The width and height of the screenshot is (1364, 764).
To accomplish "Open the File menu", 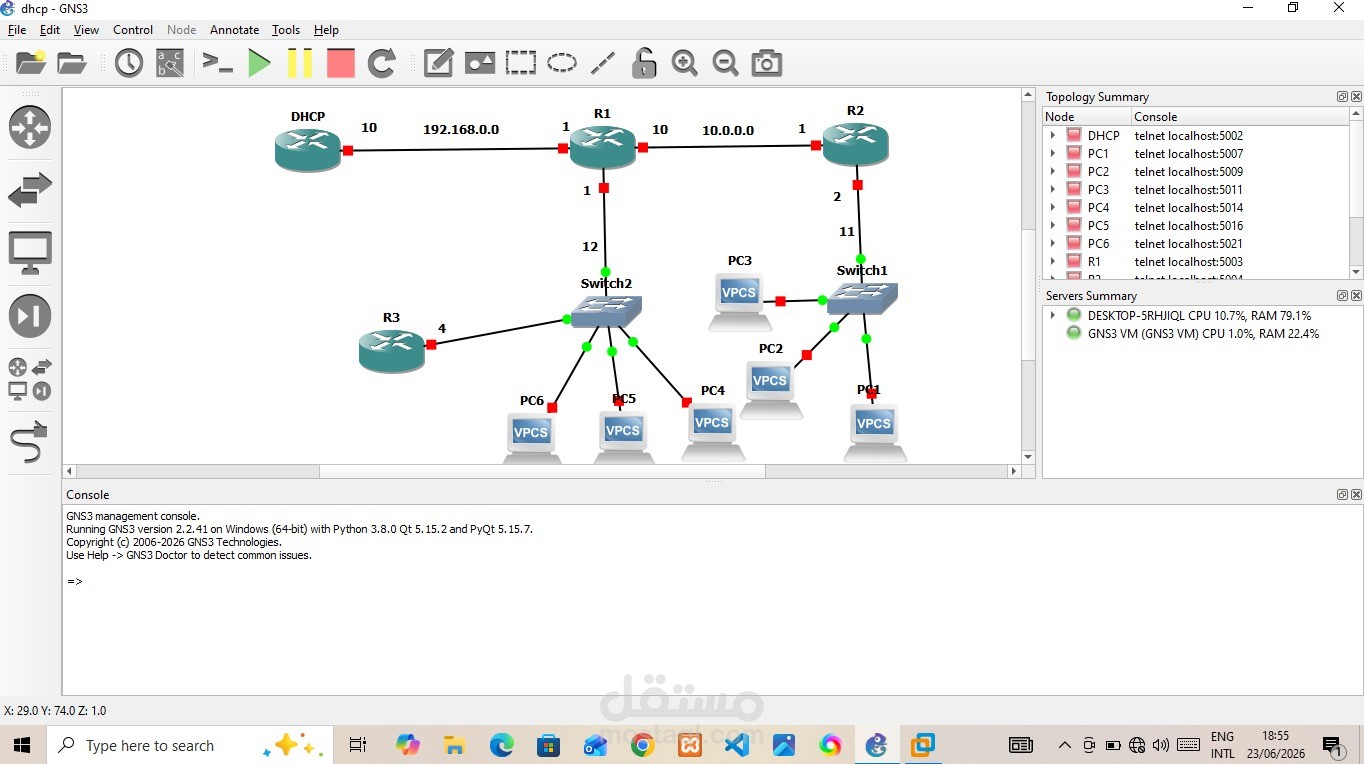I will (x=17, y=30).
